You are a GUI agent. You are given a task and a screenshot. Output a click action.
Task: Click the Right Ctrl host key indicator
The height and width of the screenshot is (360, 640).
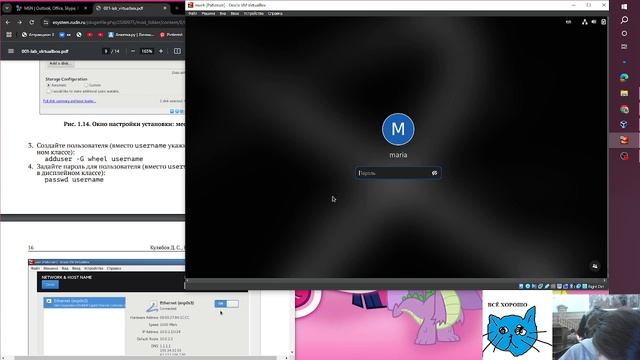pos(596,287)
